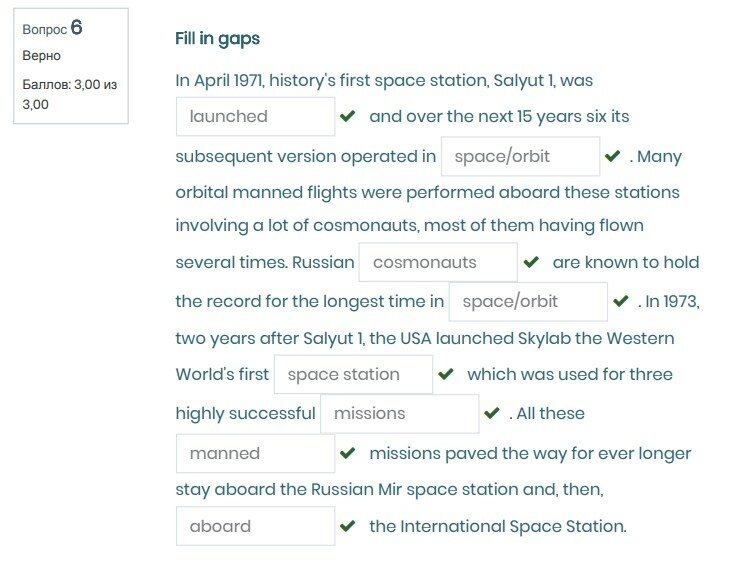Click the checkmark beside second 'space/orbit' field
The image size is (736, 571).
(621, 301)
